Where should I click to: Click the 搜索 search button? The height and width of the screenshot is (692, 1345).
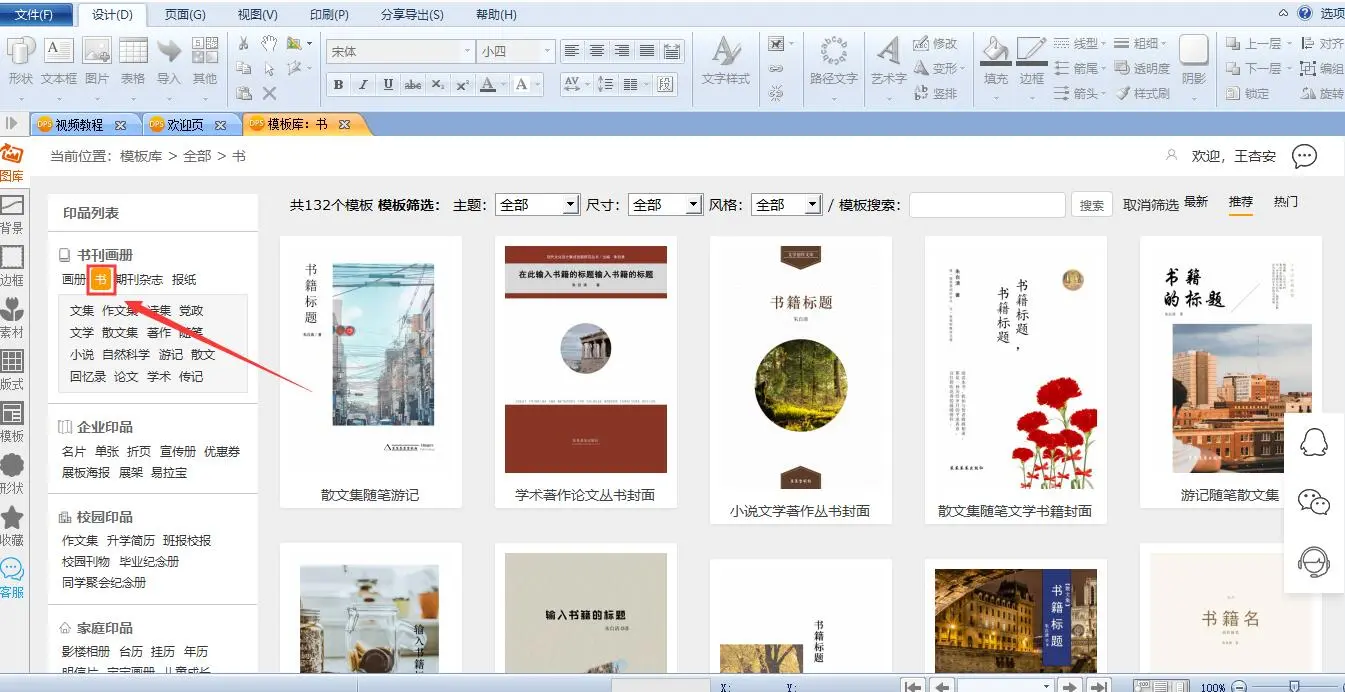tap(1092, 205)
